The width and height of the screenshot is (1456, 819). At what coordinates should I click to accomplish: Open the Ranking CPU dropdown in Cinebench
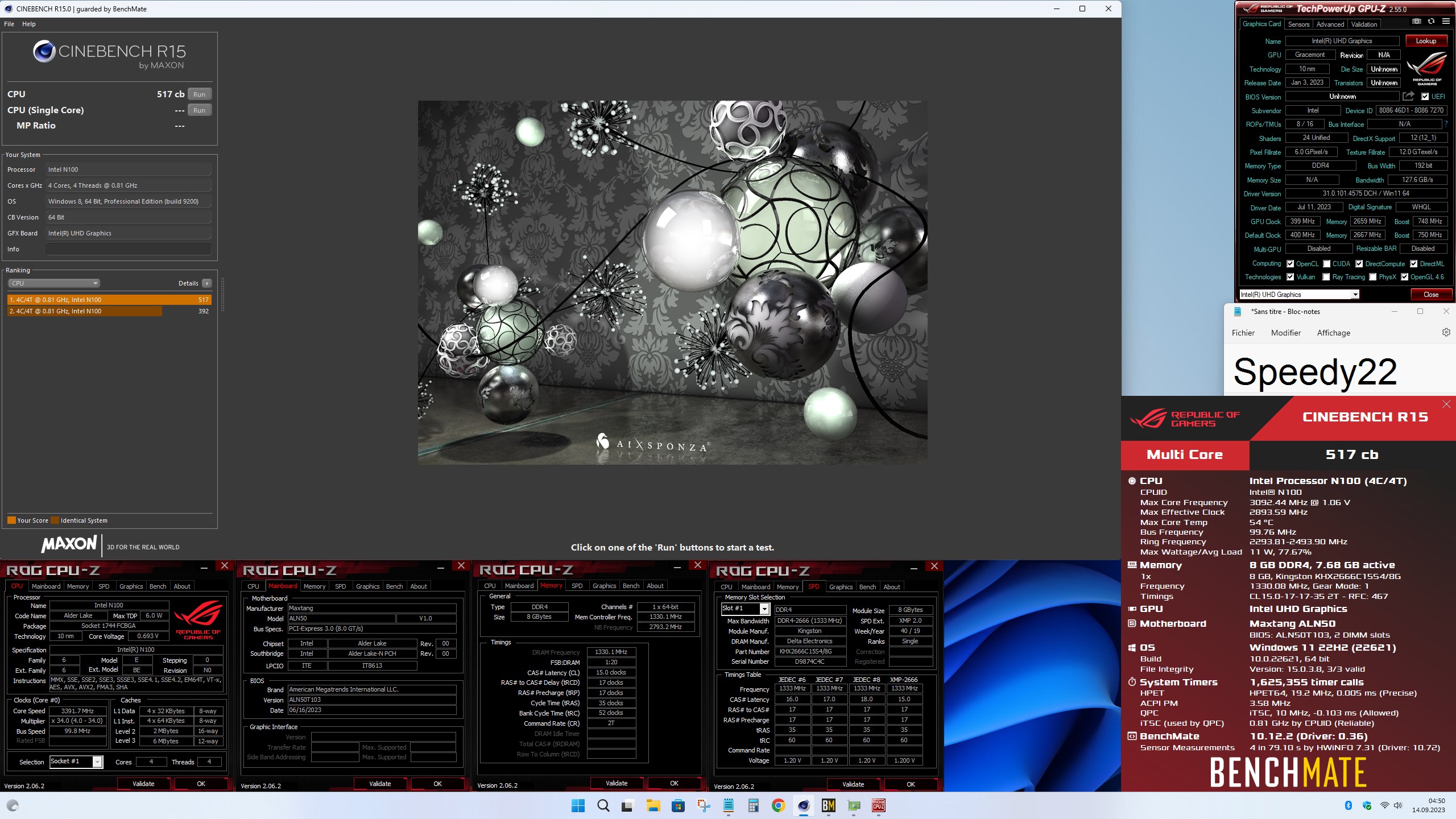[53, 283]
